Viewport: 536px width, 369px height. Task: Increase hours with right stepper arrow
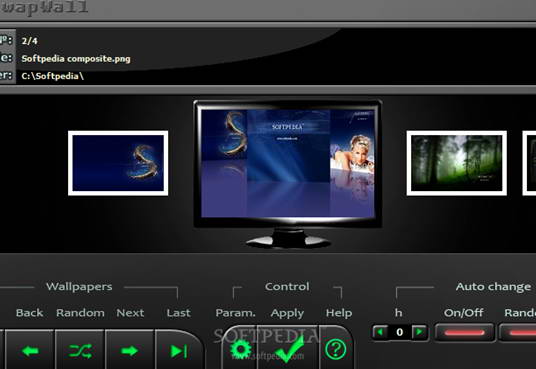pyautogui.click(x=419, y=332)
